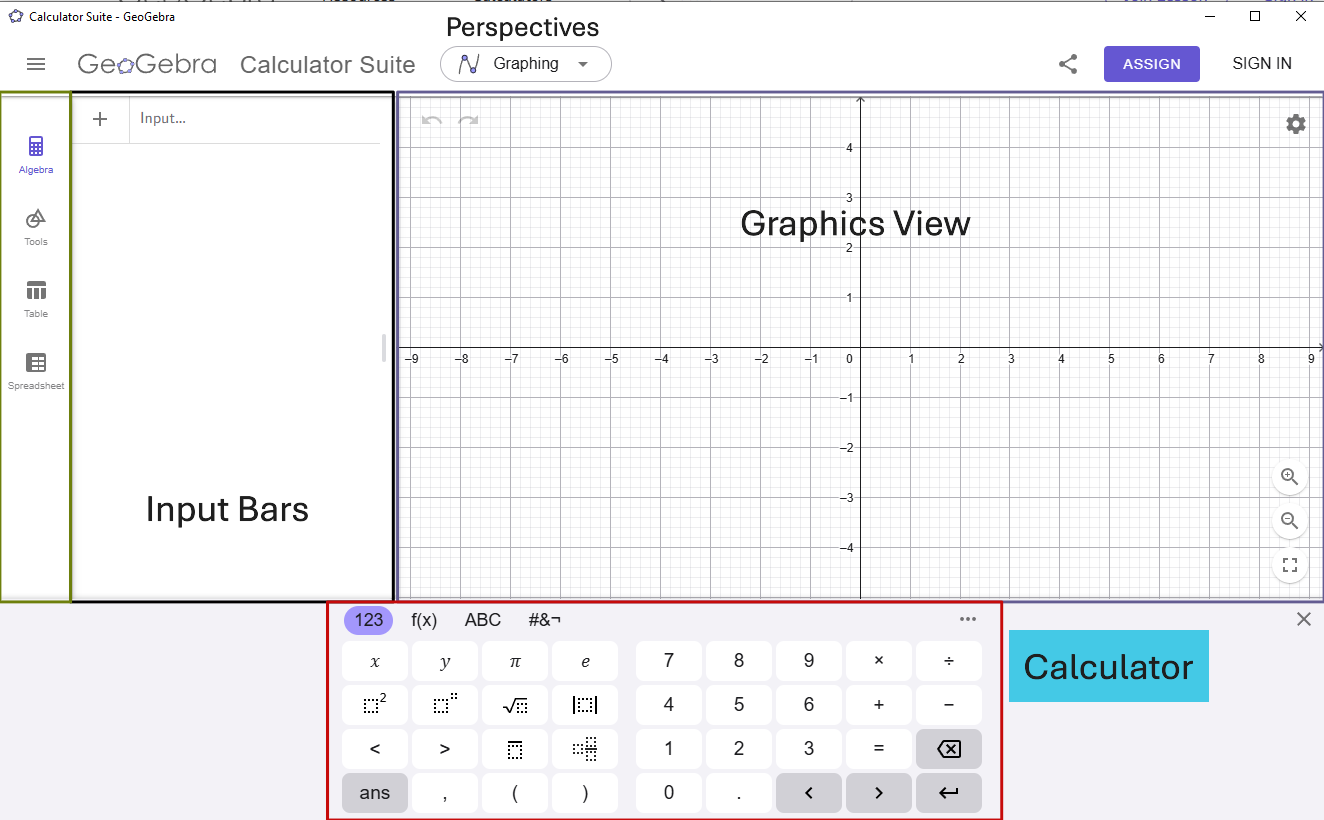Switch to the f(x) keyboard tab
The image size is (1324, 820).
click(x=423, y=620)
